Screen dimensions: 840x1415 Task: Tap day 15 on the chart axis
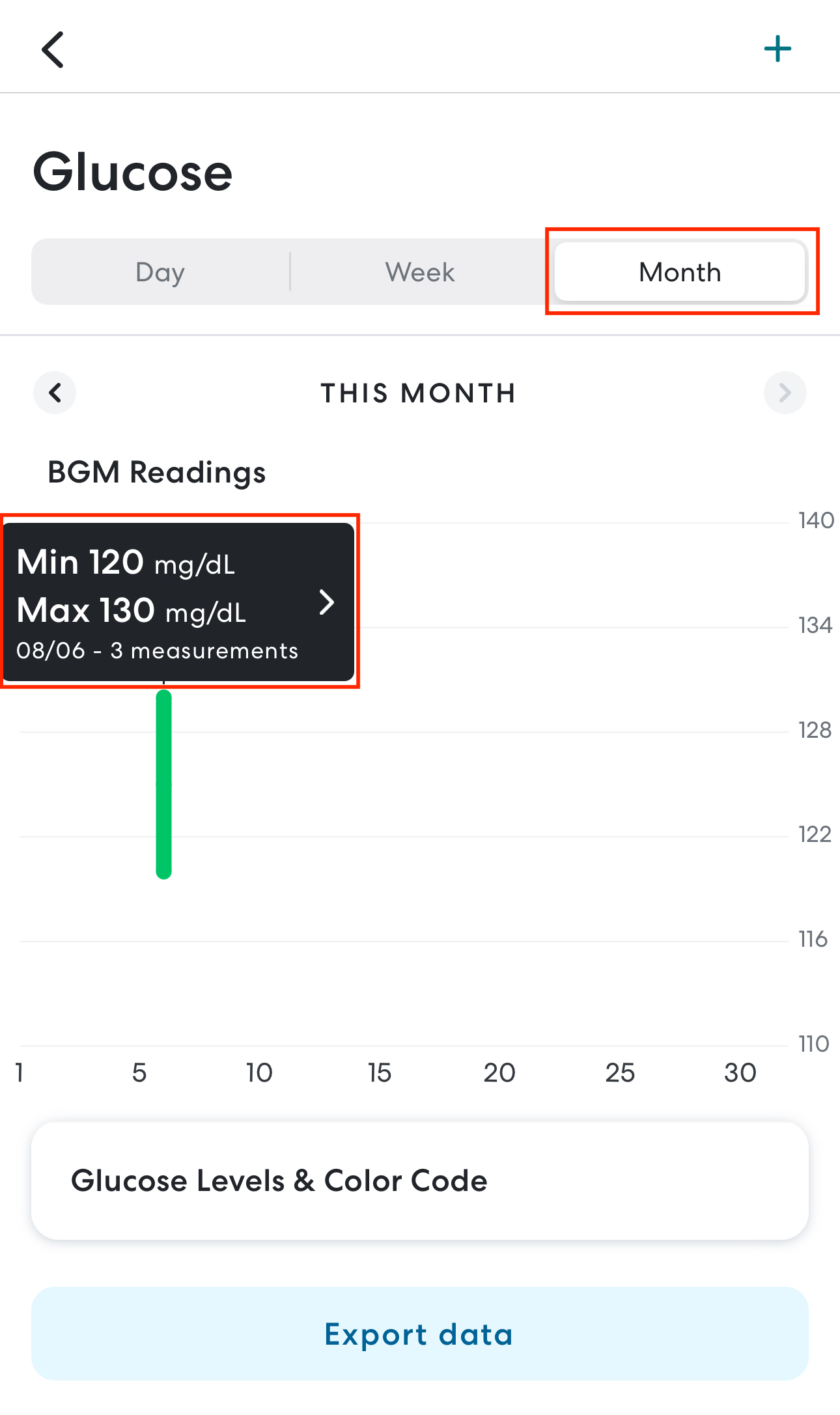click(380, 1072)
